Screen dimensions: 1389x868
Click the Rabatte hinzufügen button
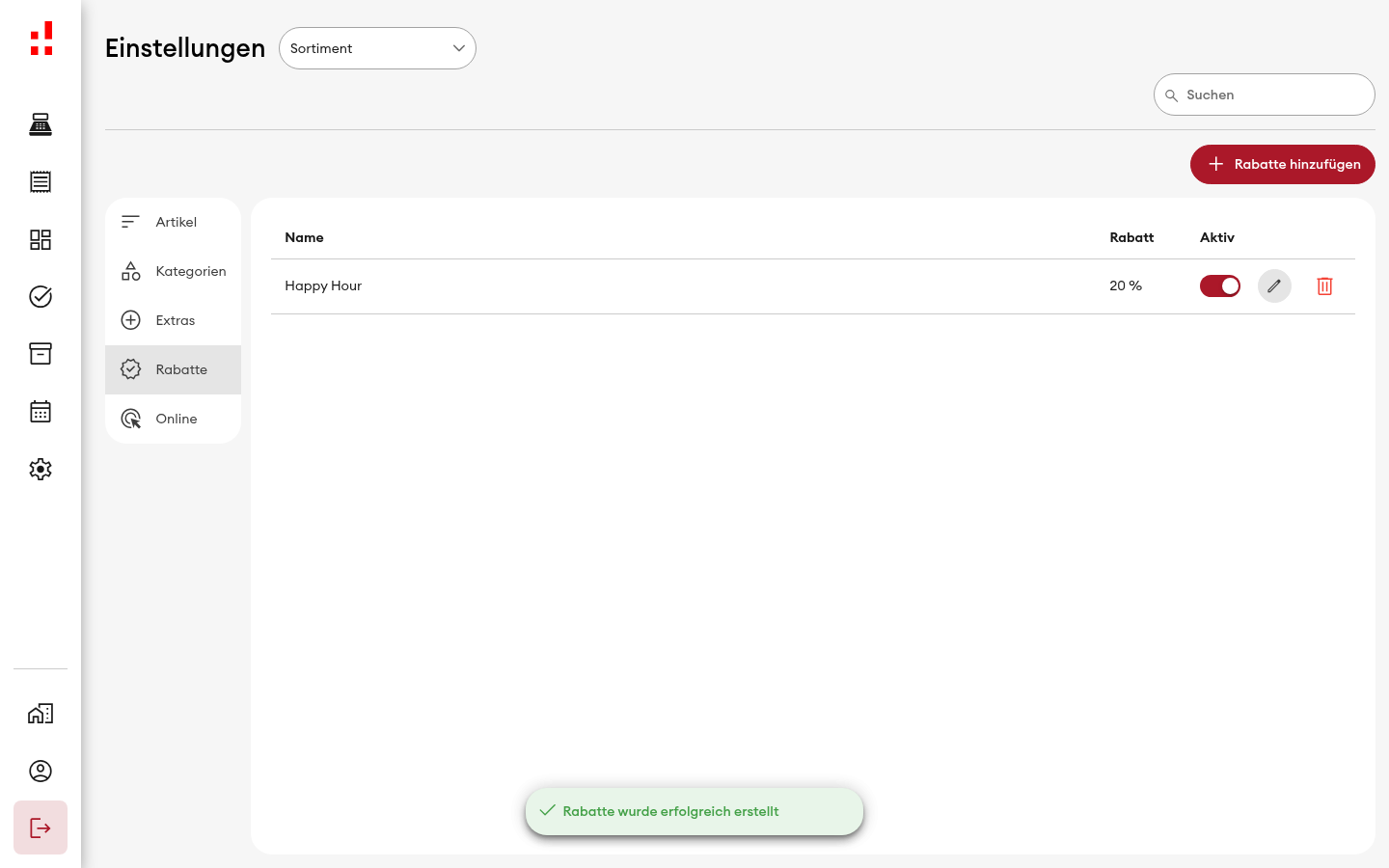tap(1283, 164)
